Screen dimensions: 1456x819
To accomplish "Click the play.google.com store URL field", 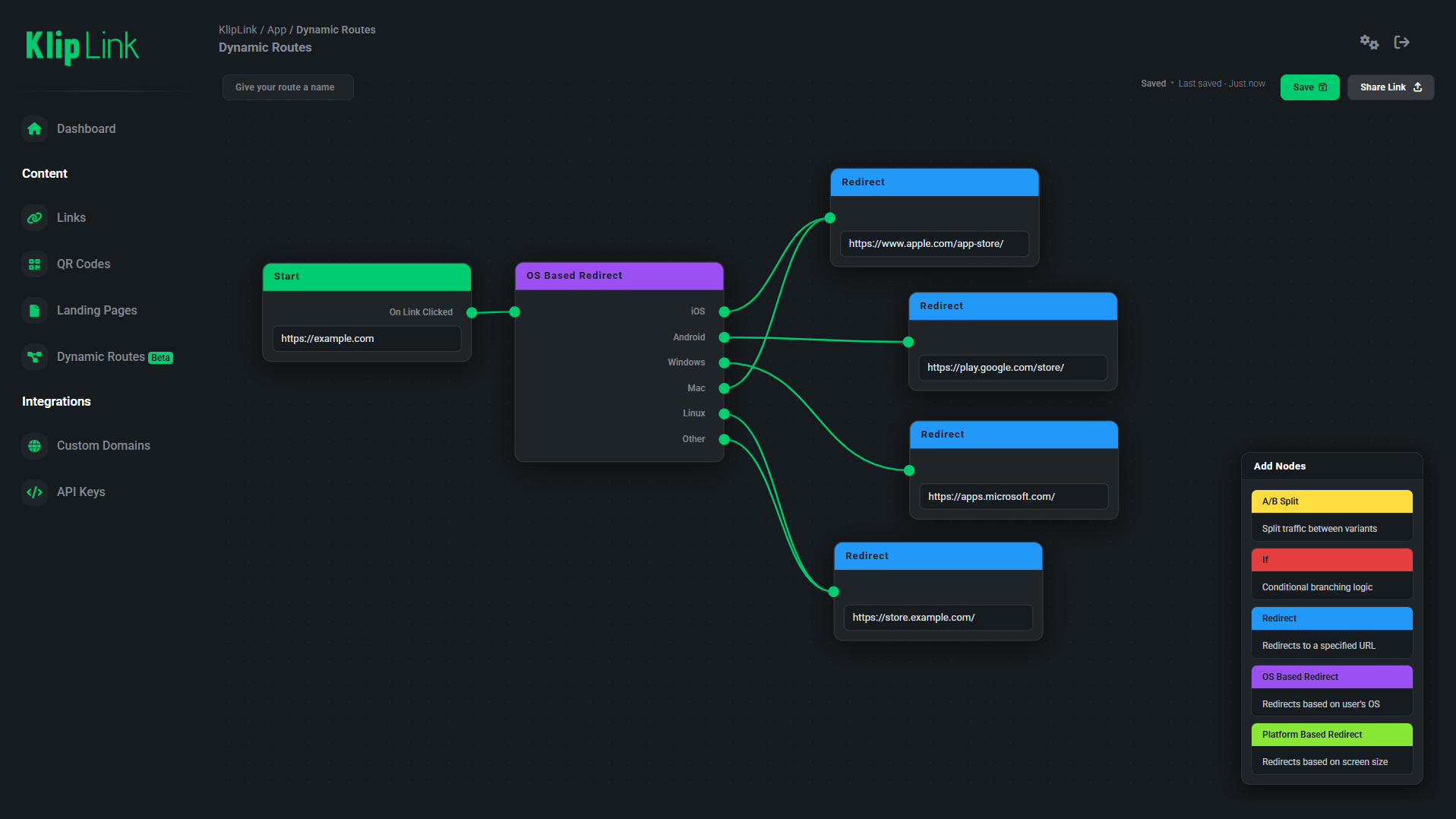I will point(1012,368).
